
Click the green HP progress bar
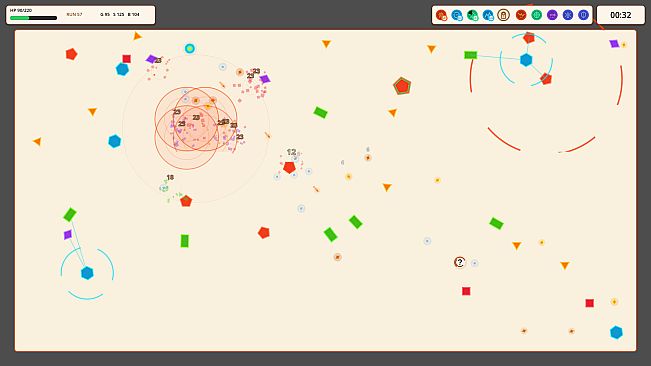pyautogui.click(x=33, y=18)
